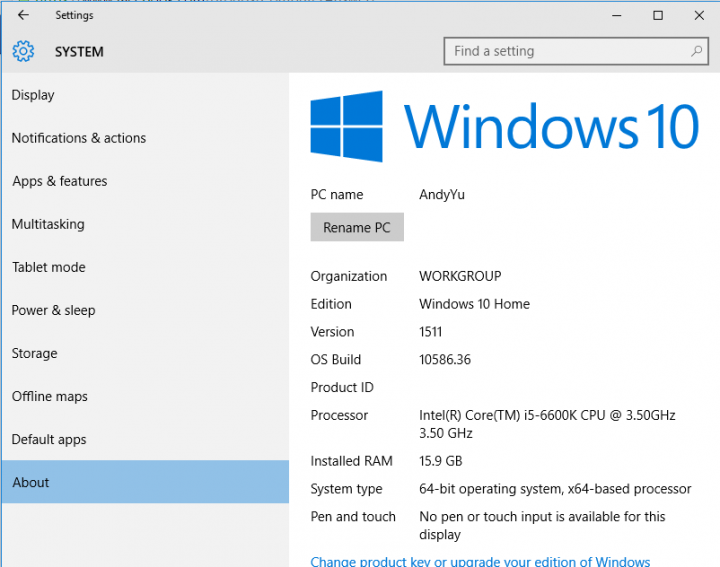Click the System type label
This screenshot has height=567, width=720.
pyautogui.click(x=346, y=489)
